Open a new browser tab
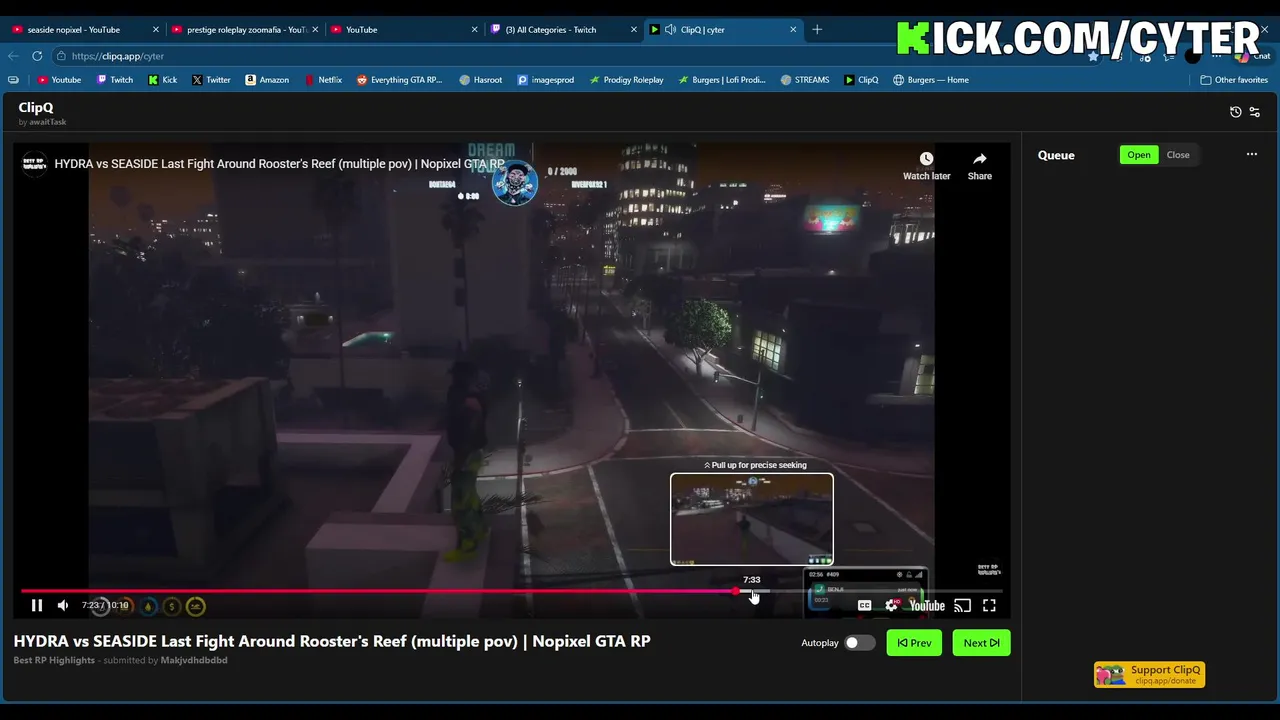This screenshot has height=720, width=1280. click(x=817, y=30)
